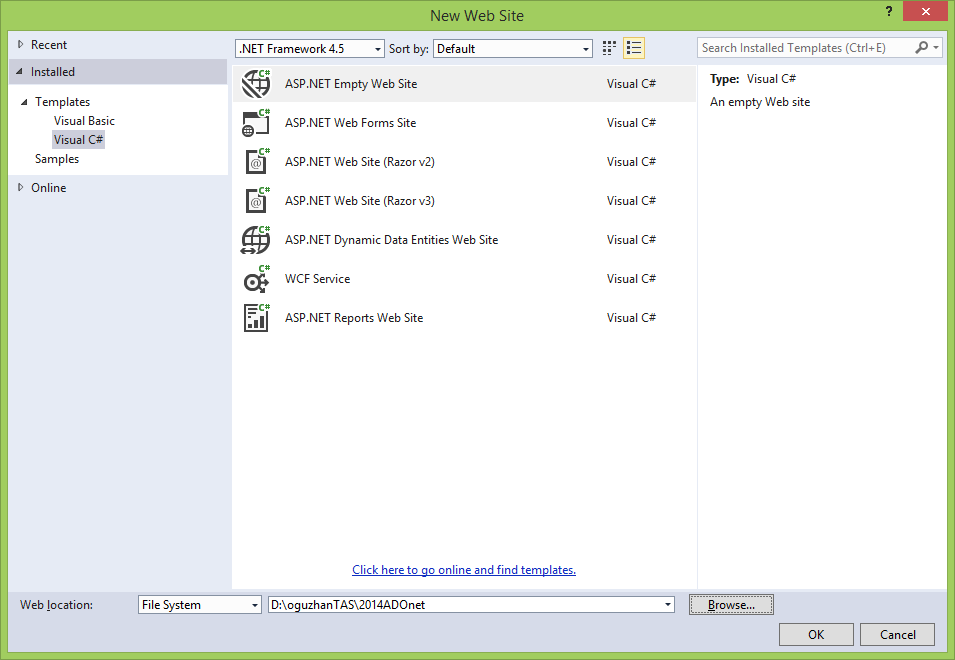This screenshot has width=955, height=660.
Task: Click the Cancel button
Action: tap(897, 634)
